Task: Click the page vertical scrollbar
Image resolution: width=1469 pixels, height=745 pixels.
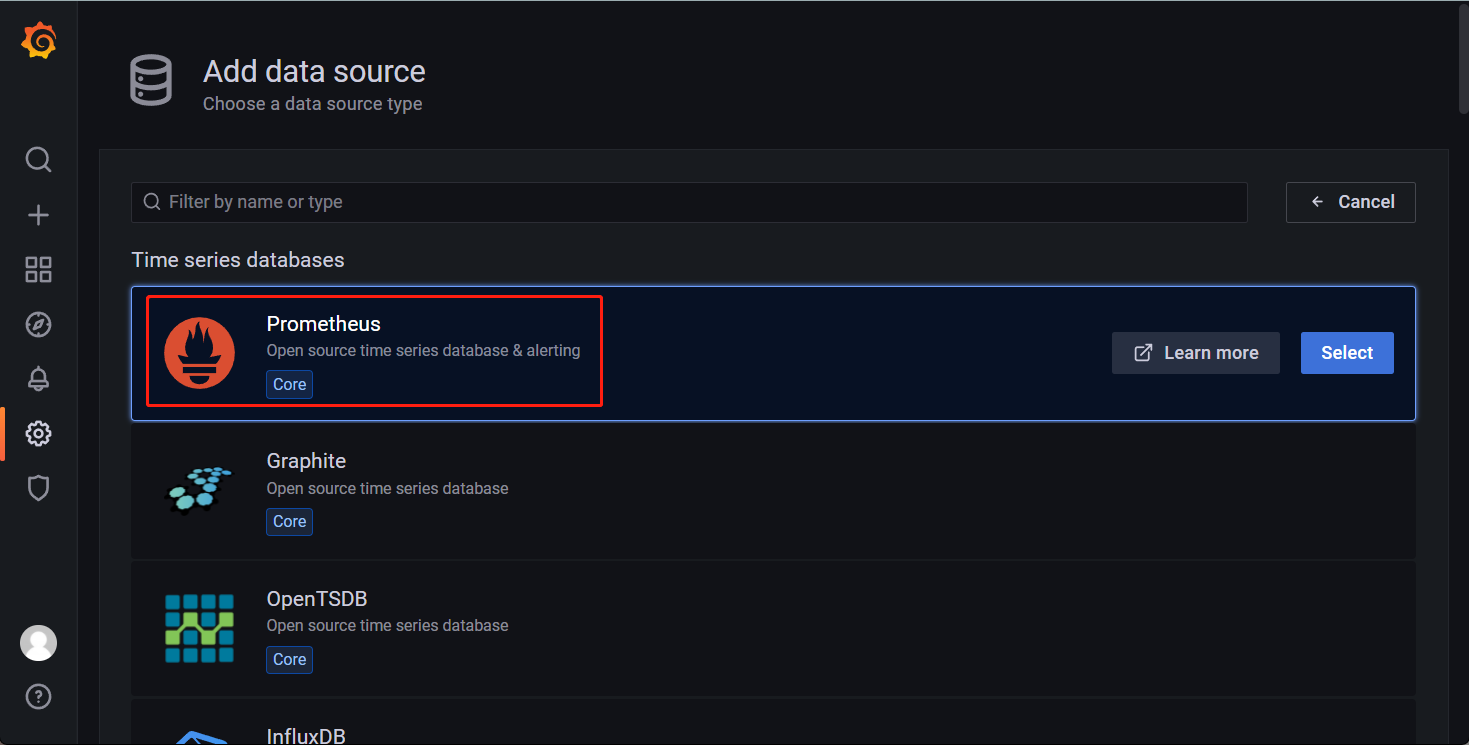Action: pos(1462,60)
